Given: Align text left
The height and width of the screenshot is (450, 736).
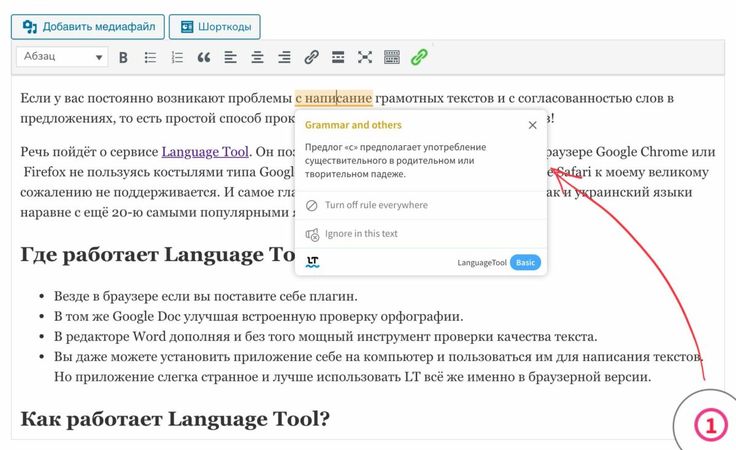Looking at the screenshot, I should click(230, 57).
